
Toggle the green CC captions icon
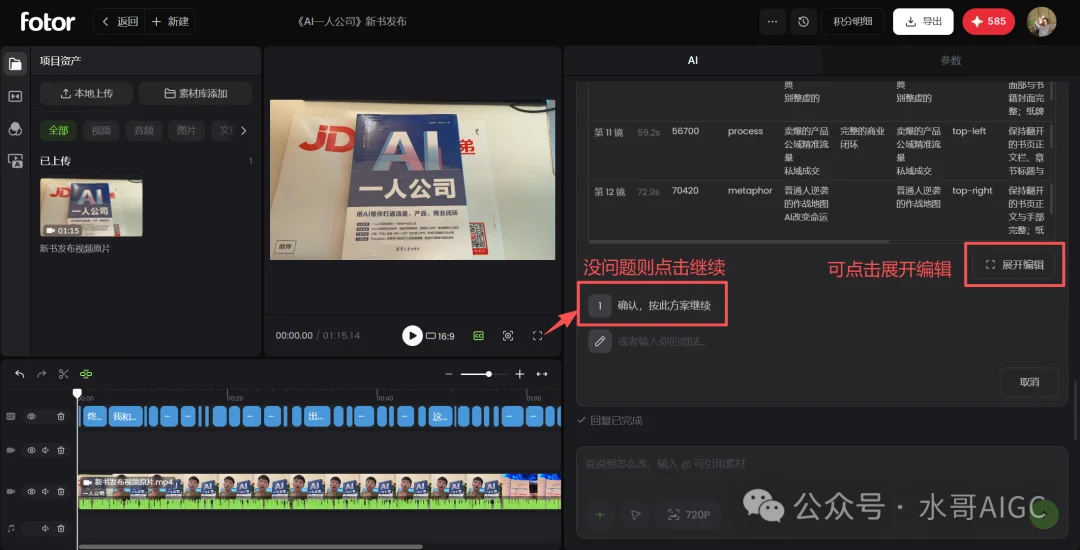click(477, 336)
